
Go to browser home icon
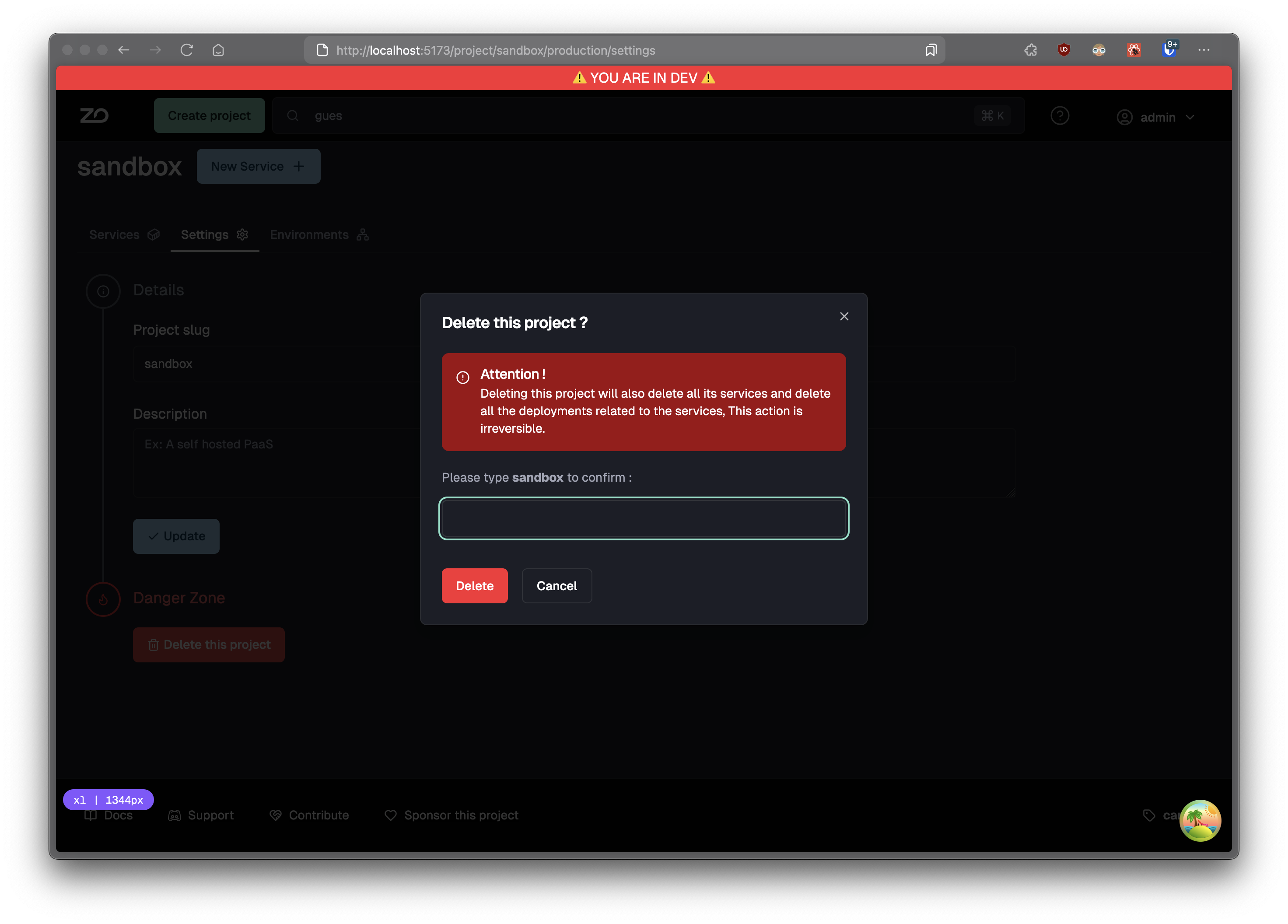click(218, 50)
